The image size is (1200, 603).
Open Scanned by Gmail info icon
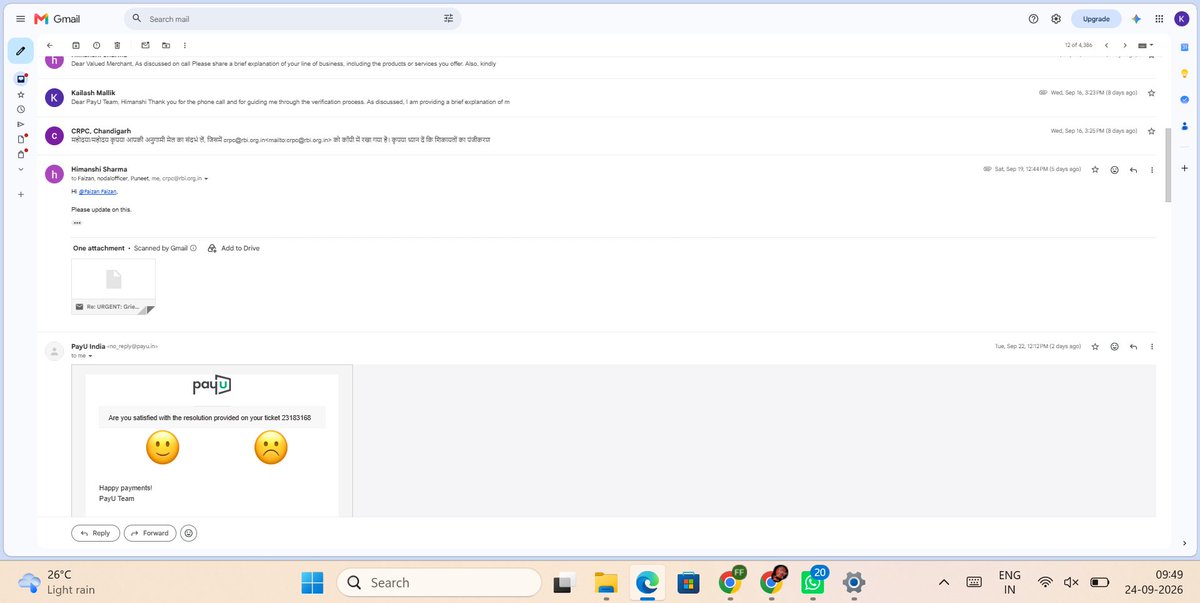(x=194, y=248)
